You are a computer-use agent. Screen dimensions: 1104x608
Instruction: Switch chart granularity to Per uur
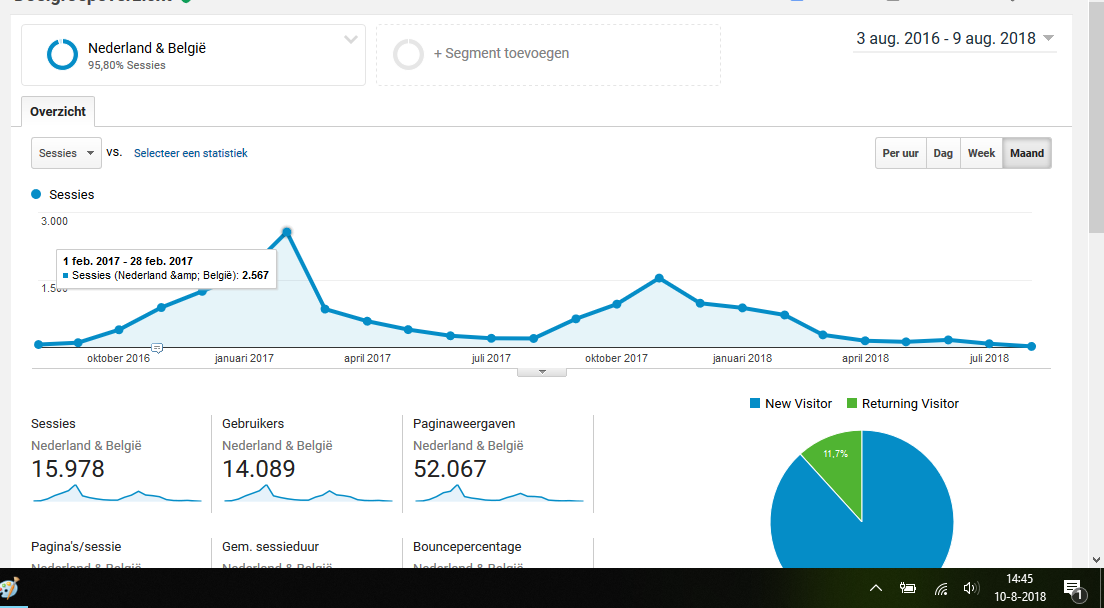[901, 153]
